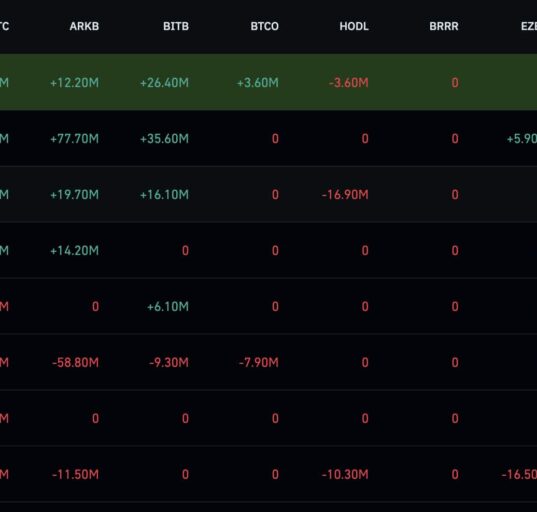The image size is (537, 512).
Task: Select the HODL column header
Action: [x=354, y=26]
